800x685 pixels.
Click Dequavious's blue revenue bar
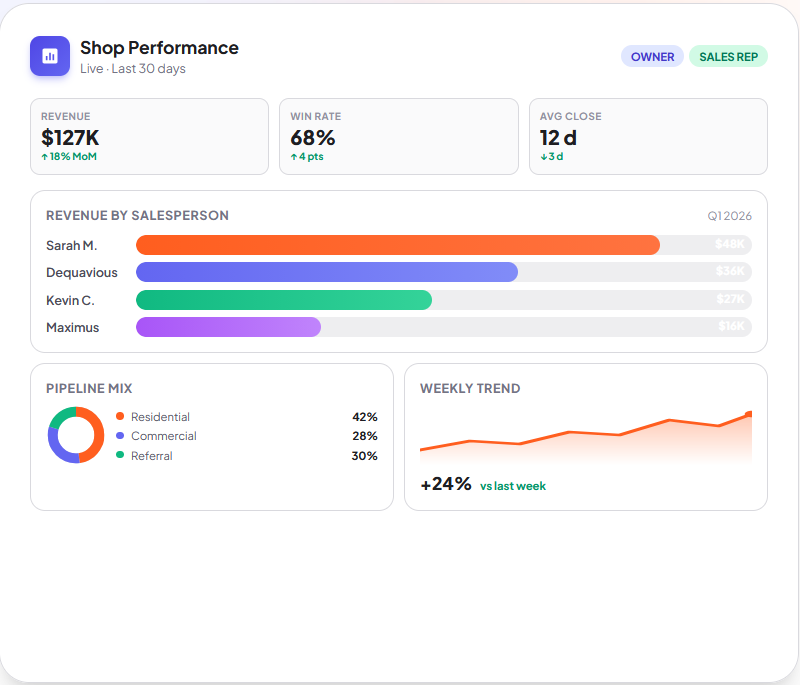tap(327, 272)
